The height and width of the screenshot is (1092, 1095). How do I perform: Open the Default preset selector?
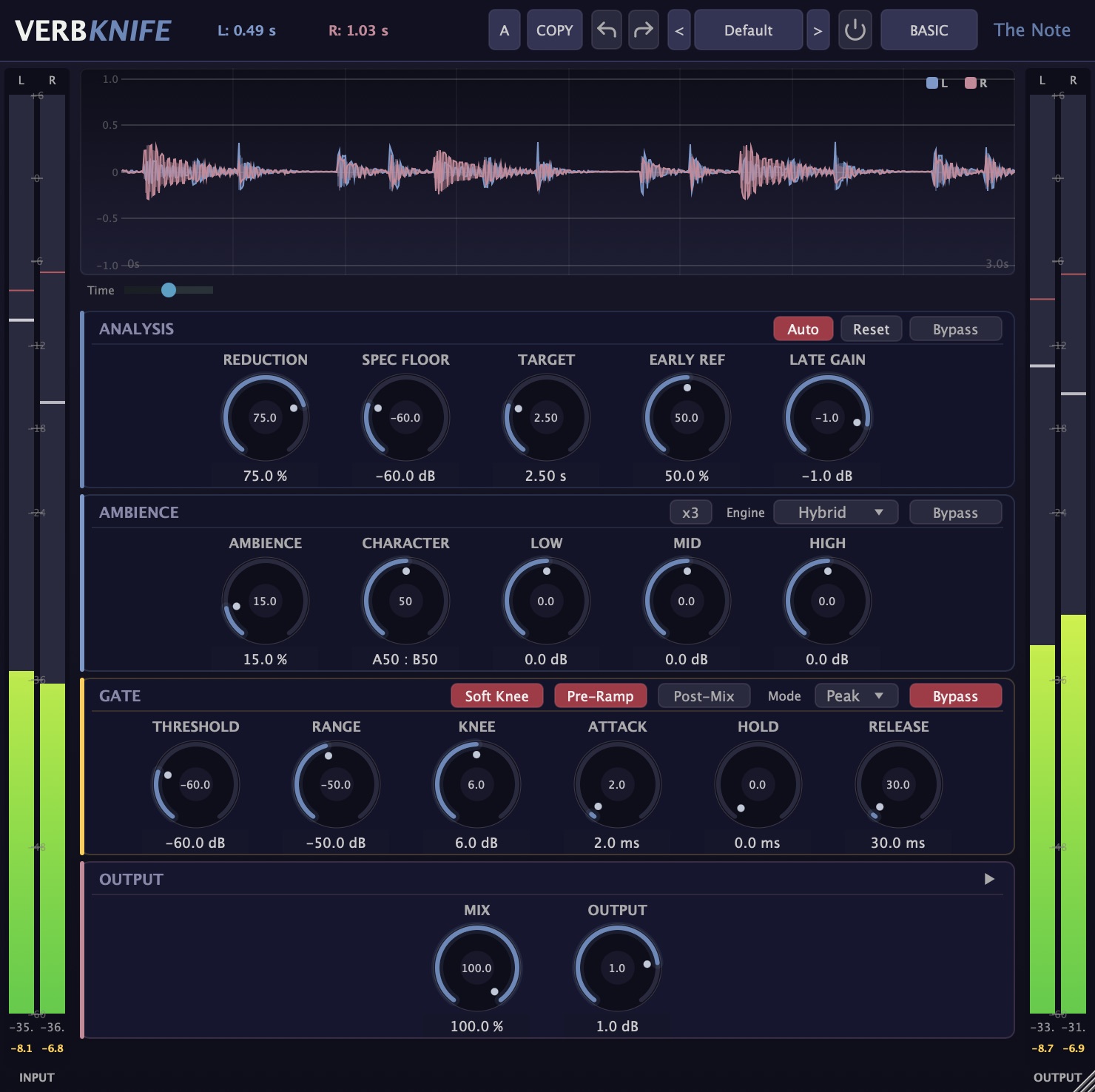[x=748, y=30]
